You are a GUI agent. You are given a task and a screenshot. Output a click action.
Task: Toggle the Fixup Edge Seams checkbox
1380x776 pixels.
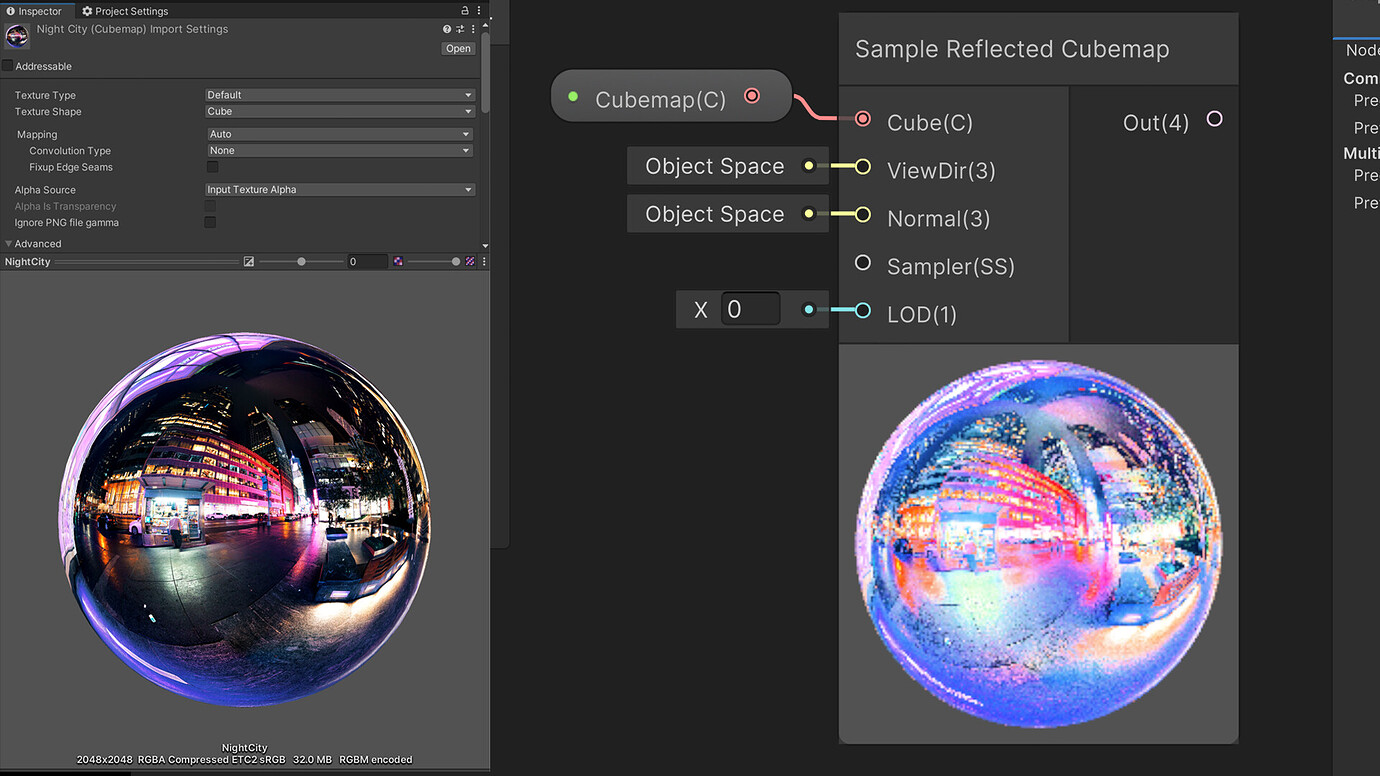(x=210, y=167)
